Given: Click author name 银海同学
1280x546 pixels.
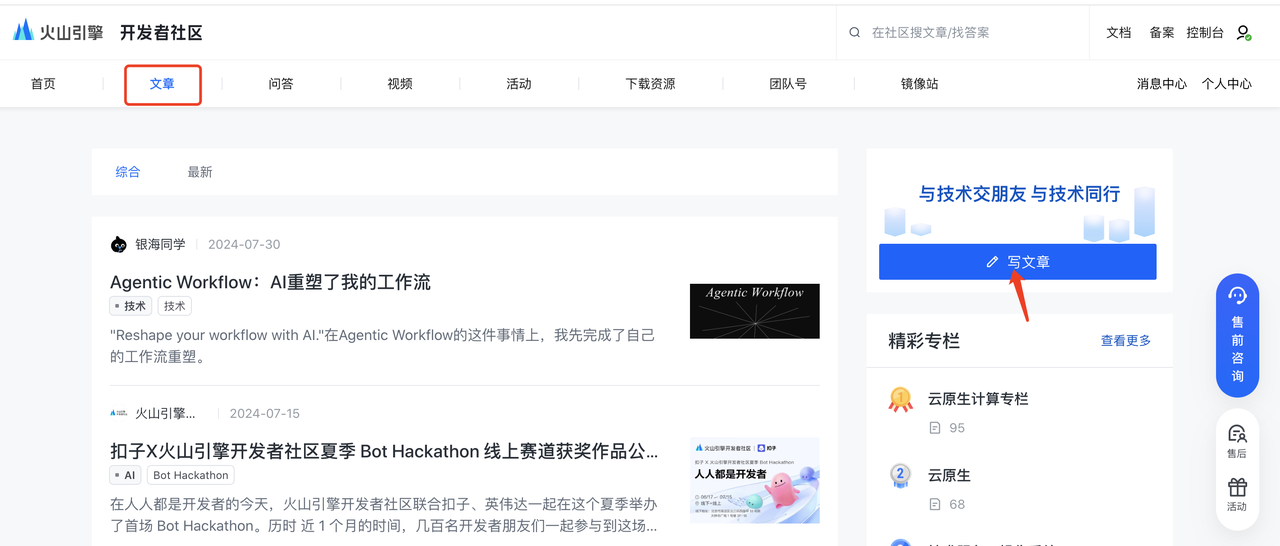Looking at the screenshot, I should point(161,244).
